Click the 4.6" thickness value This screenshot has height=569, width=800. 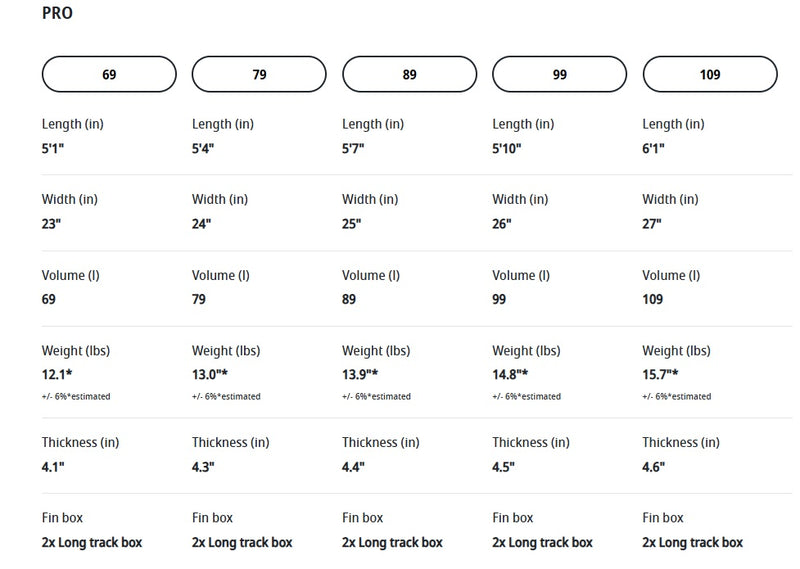654,466
